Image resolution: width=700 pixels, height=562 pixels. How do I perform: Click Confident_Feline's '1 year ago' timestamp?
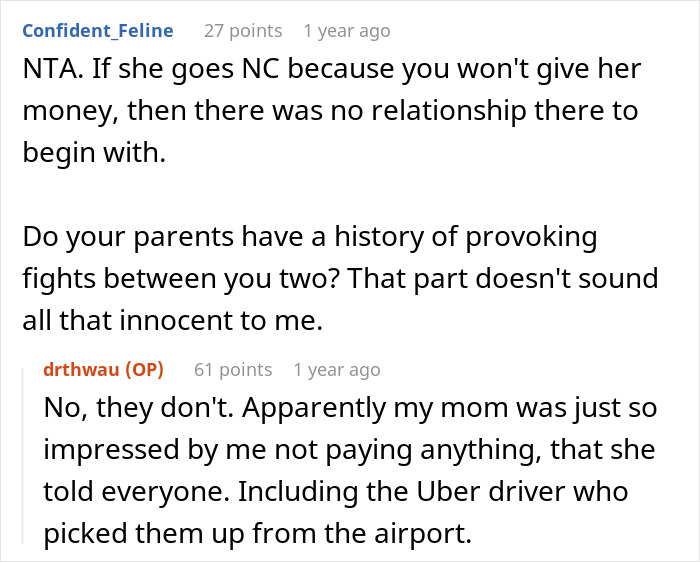(347, 31)
